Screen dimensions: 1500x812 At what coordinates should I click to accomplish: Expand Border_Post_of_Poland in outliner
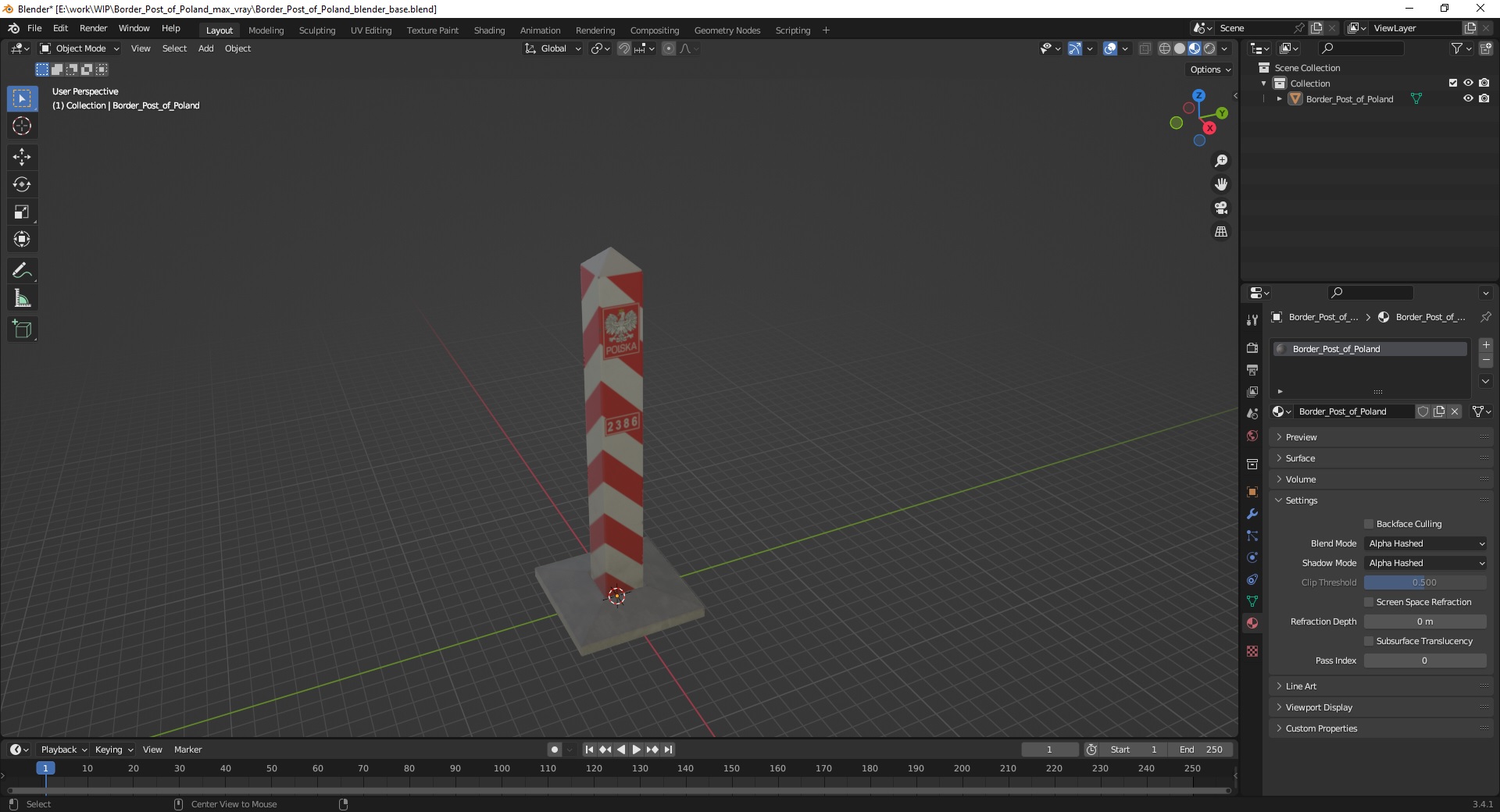1279,99
